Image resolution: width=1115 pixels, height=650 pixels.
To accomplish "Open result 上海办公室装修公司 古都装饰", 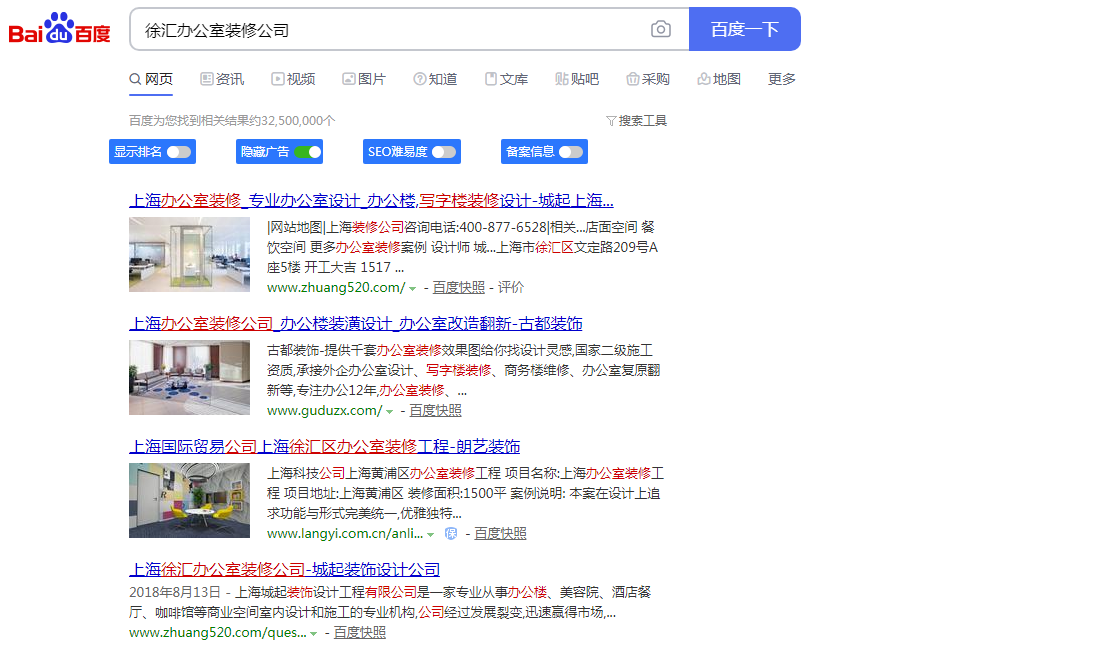I will coord(356,324).
